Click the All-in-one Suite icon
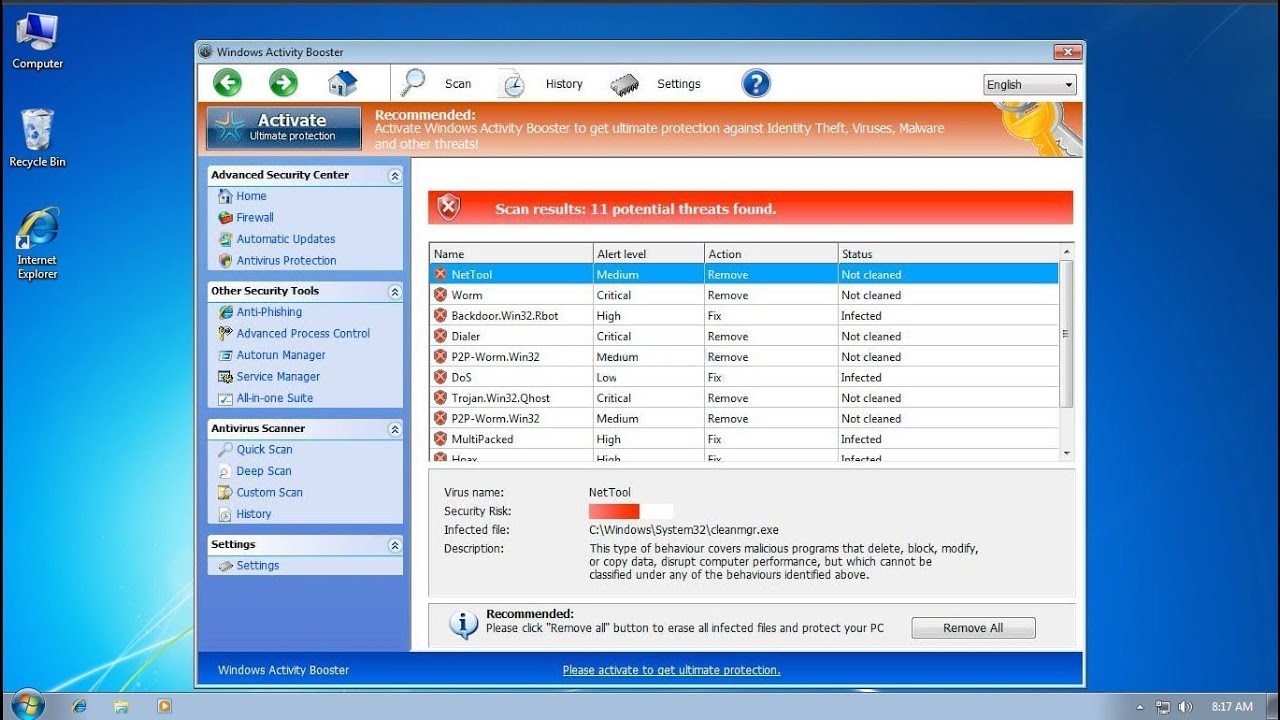 pyautogui.click(x=225, y=398)
